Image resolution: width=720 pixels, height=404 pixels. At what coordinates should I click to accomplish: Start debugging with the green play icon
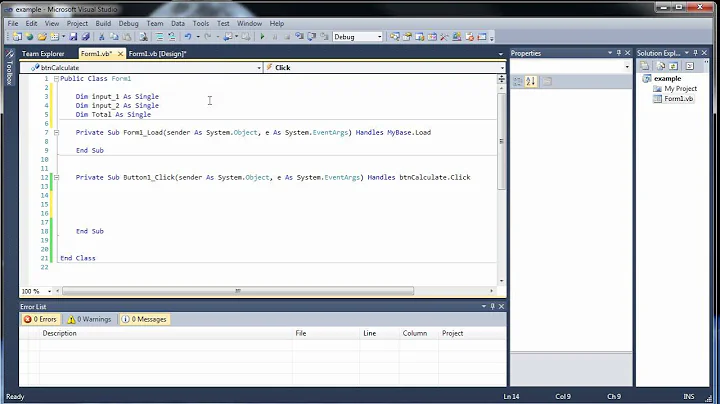click(262, 37)
